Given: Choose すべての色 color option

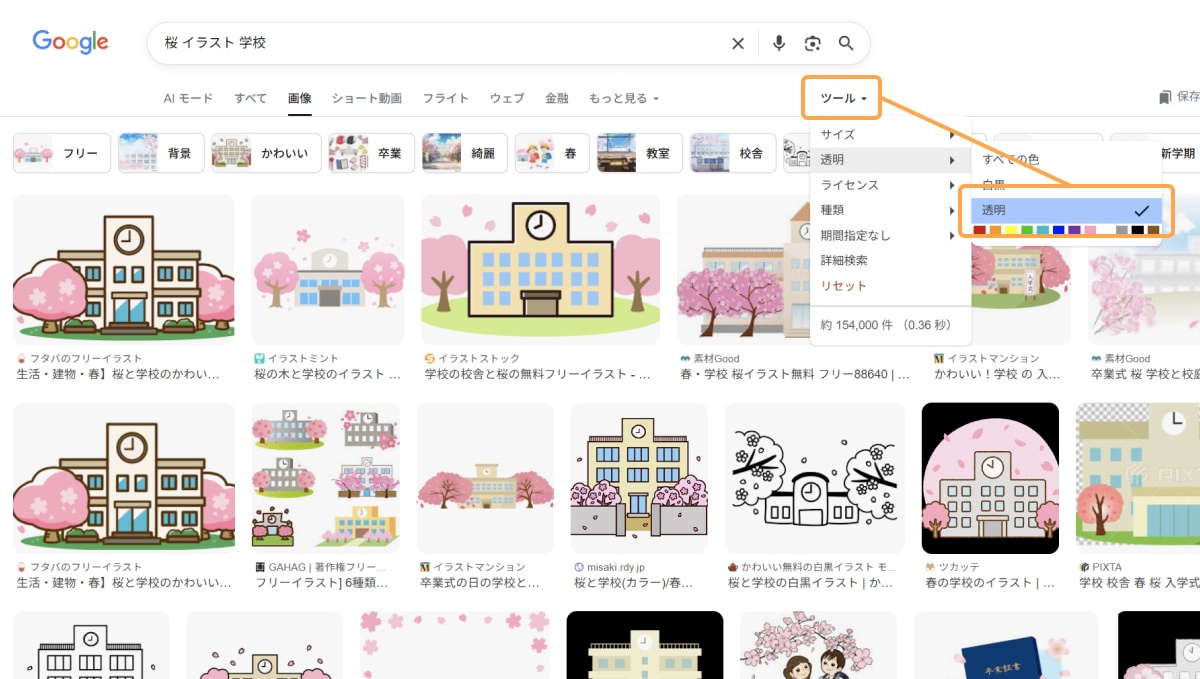Looking at the screenshot, I should 1010,159.
